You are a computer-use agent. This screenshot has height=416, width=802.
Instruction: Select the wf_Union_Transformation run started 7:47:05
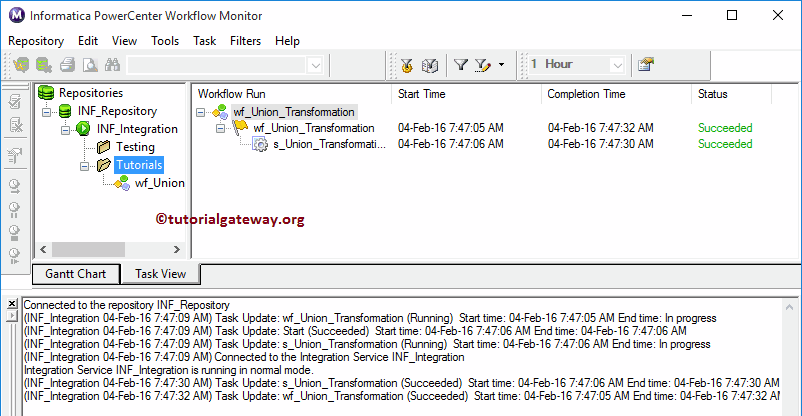[314, 128]
